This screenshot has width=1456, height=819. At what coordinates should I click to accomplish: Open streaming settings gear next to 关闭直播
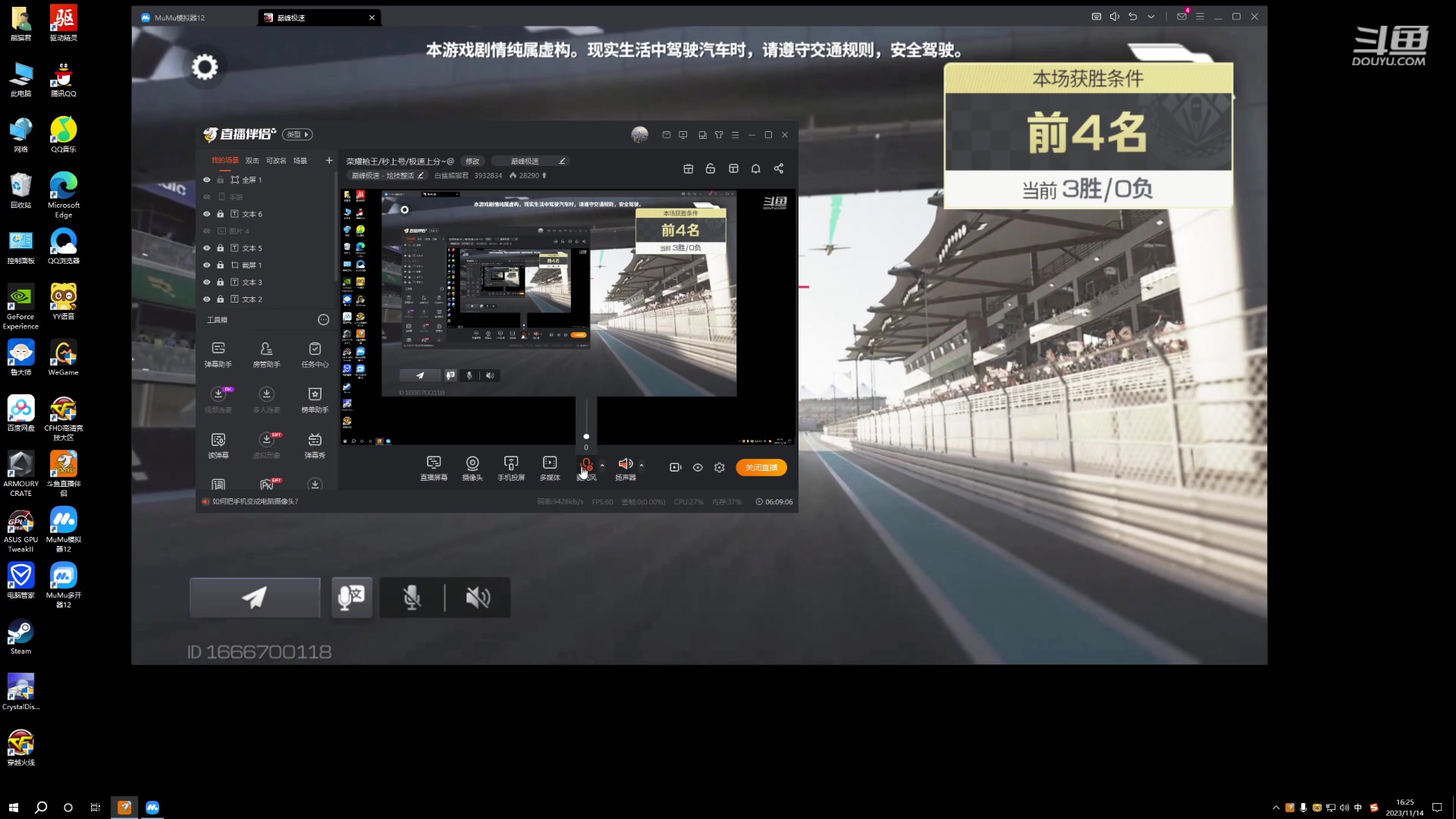[x=720, y=467]
